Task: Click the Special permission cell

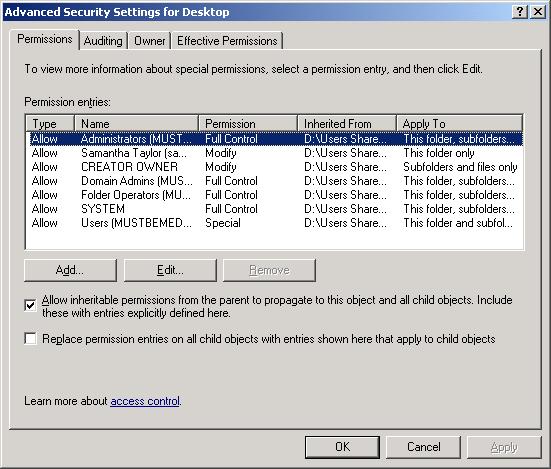Action: click(223, 223)
